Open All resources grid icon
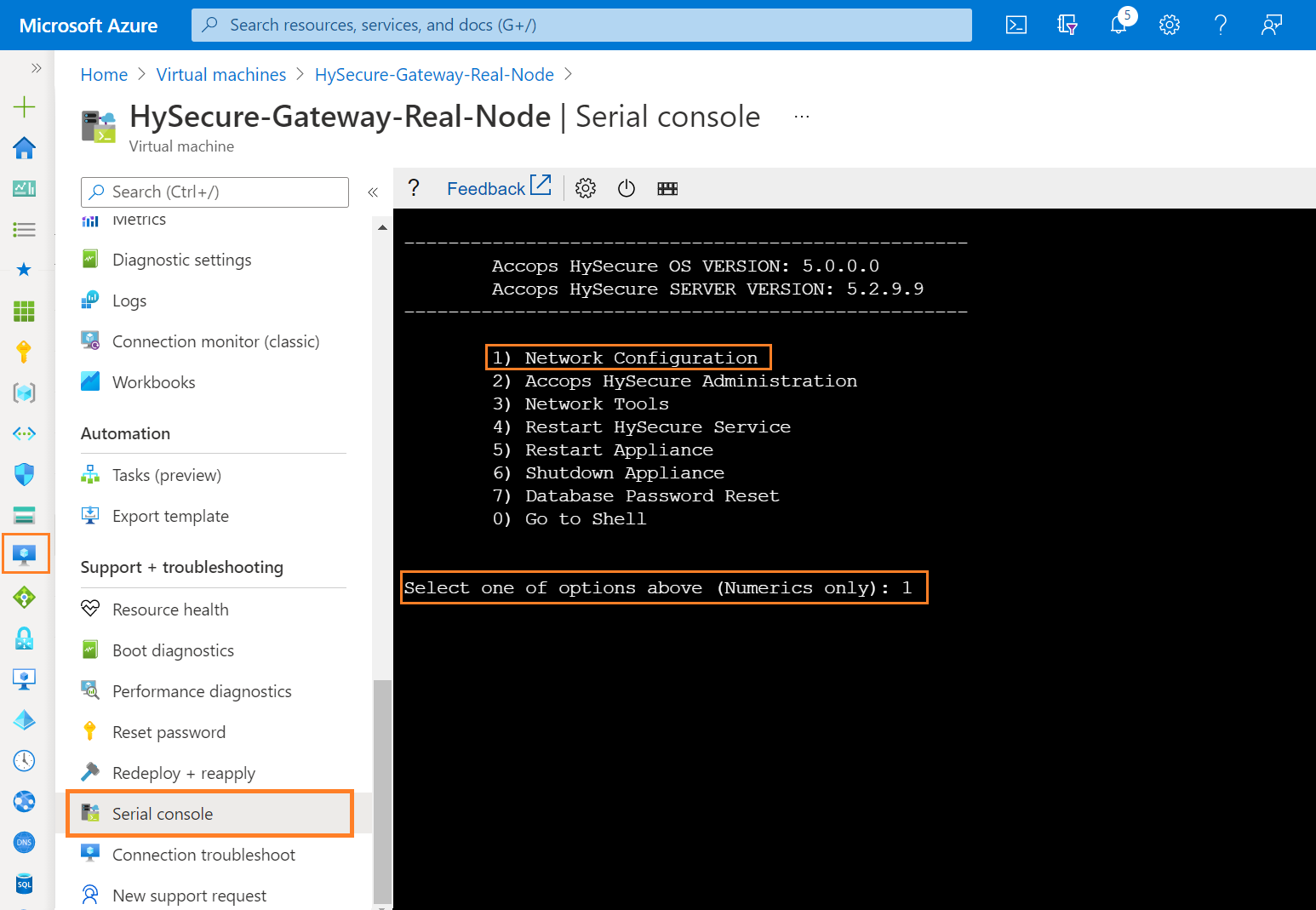The height and width of the screenshot is (910, 1316). [24, 311]
